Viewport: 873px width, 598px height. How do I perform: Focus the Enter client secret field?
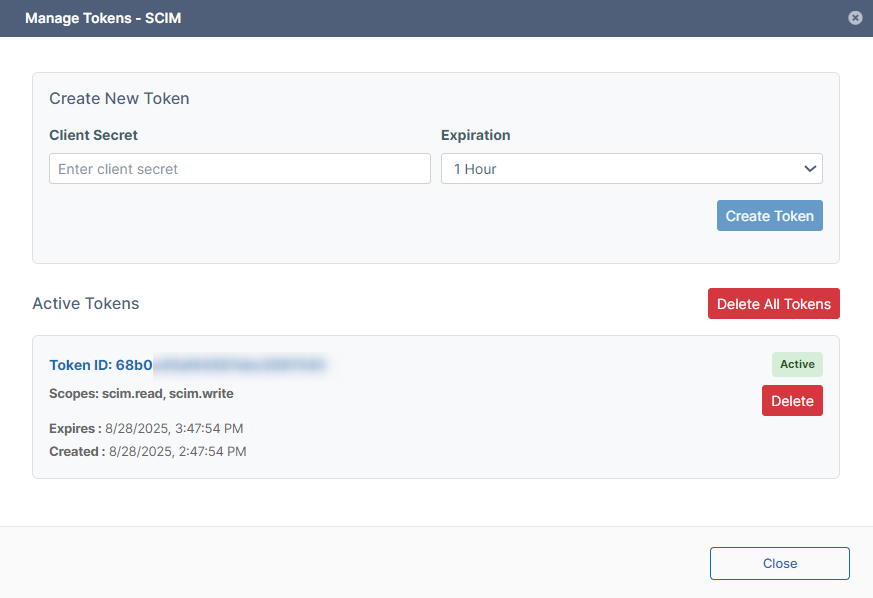coord(239,169)
